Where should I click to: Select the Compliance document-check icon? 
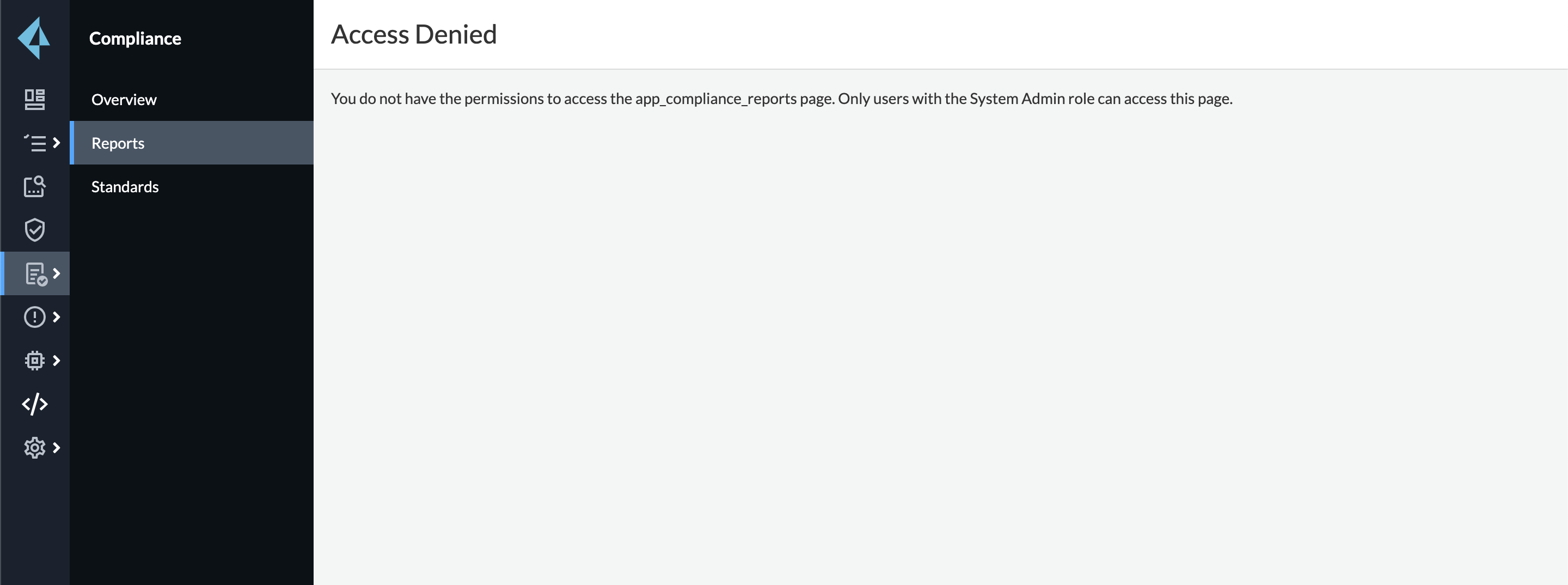point(35,273)
